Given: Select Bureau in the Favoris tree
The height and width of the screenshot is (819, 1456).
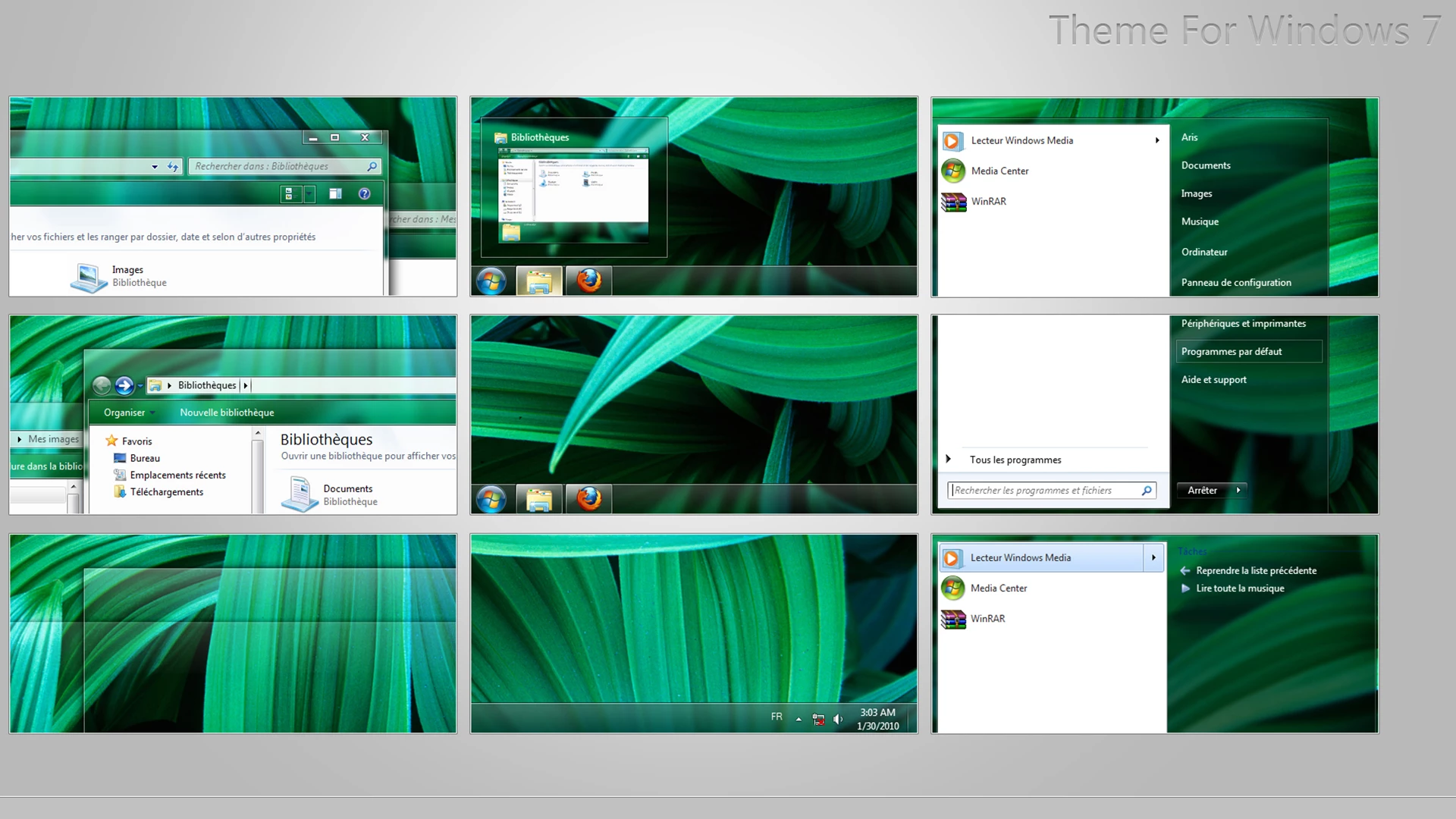Looking at the screenshot, I should click(x=145, y=458).
